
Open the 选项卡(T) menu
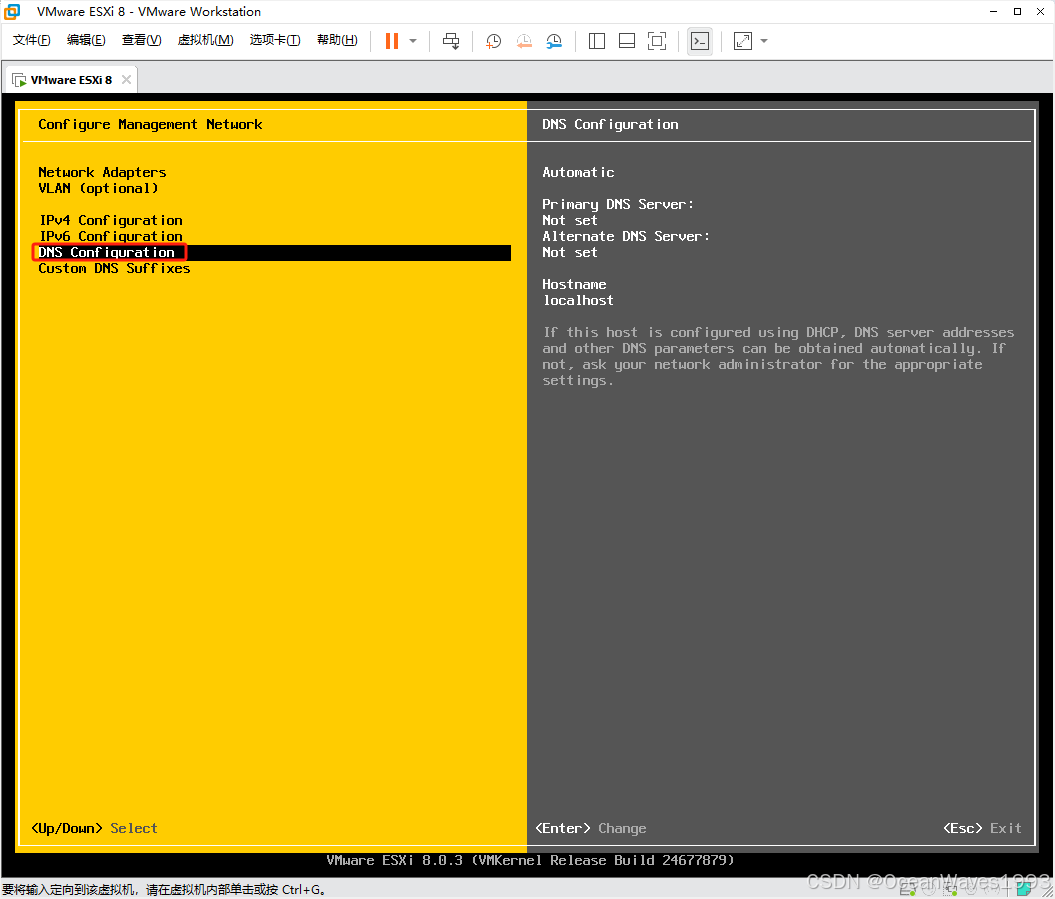pyautogui.click(x=275, y=40)
